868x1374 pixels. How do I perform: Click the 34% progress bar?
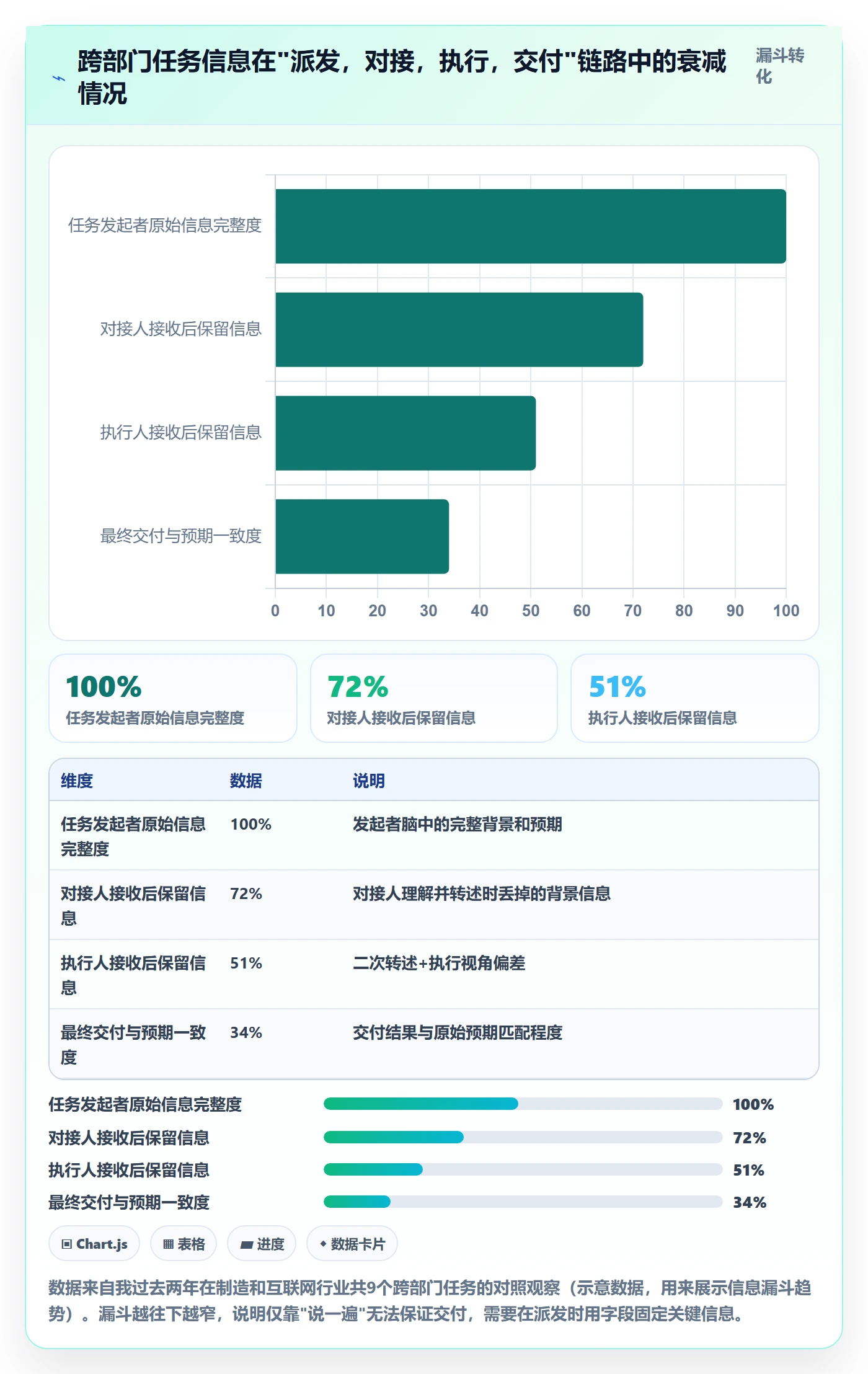click(523, 1202)
